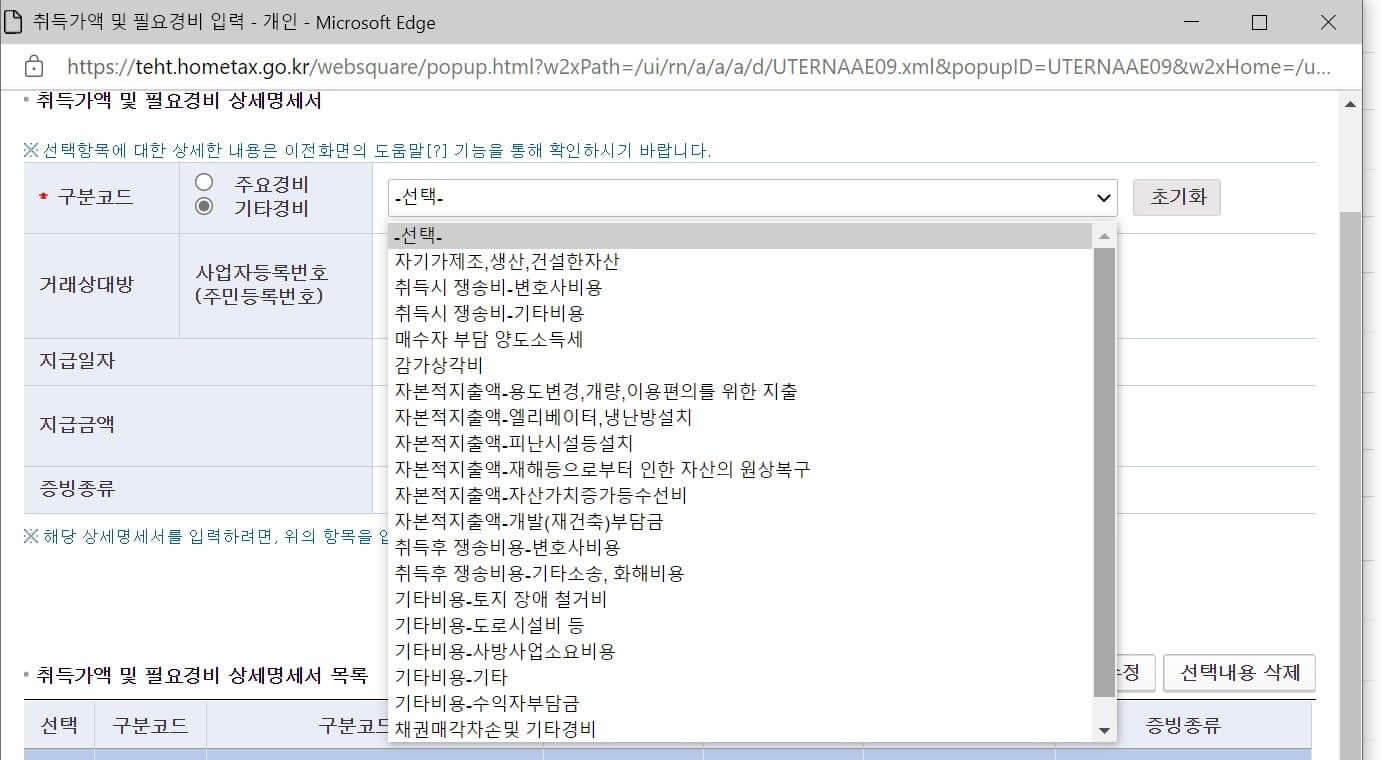Image resolution: width=1384 pixels, height=760 pixels.
Task: Choose 자본적지출액-피난시설등설치 option
Action: 741,444
